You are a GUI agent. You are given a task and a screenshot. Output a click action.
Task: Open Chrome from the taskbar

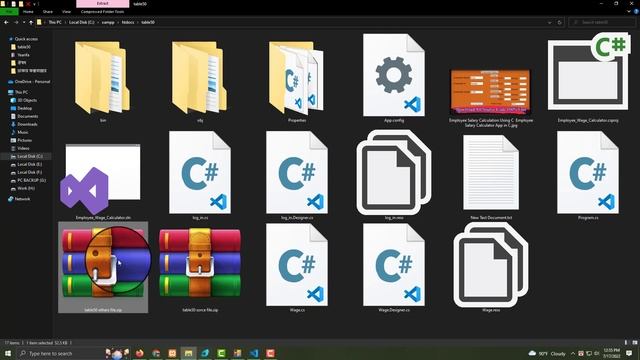click(156, 353)
